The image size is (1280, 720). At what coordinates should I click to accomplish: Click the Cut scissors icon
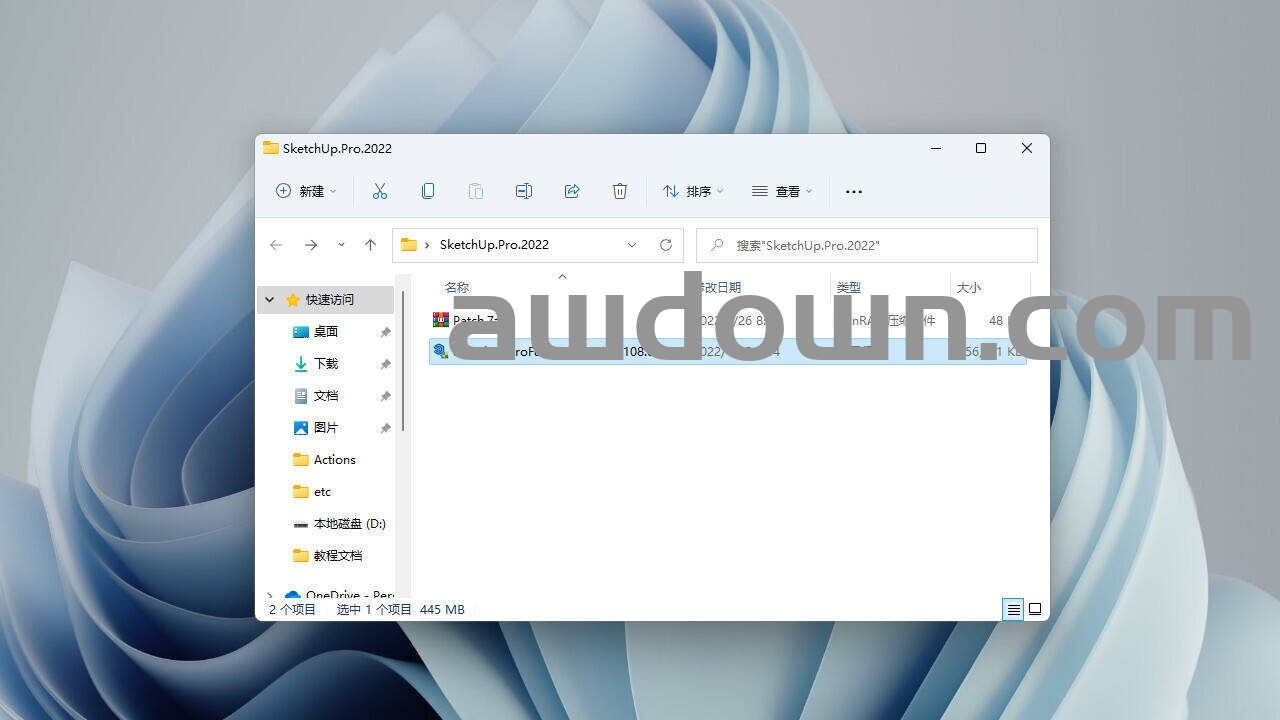[380, 191]
